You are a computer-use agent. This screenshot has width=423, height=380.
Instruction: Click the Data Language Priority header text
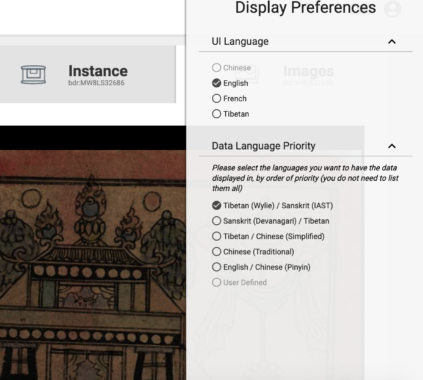pyautogui.click(x=263, y=146)
